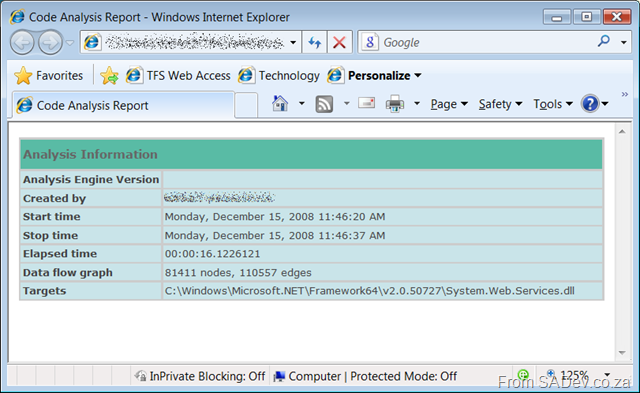Viewport: 640px width, 393px height.
Task: Click the Read Mail envelope icon
Action: (x=367, y=103)
